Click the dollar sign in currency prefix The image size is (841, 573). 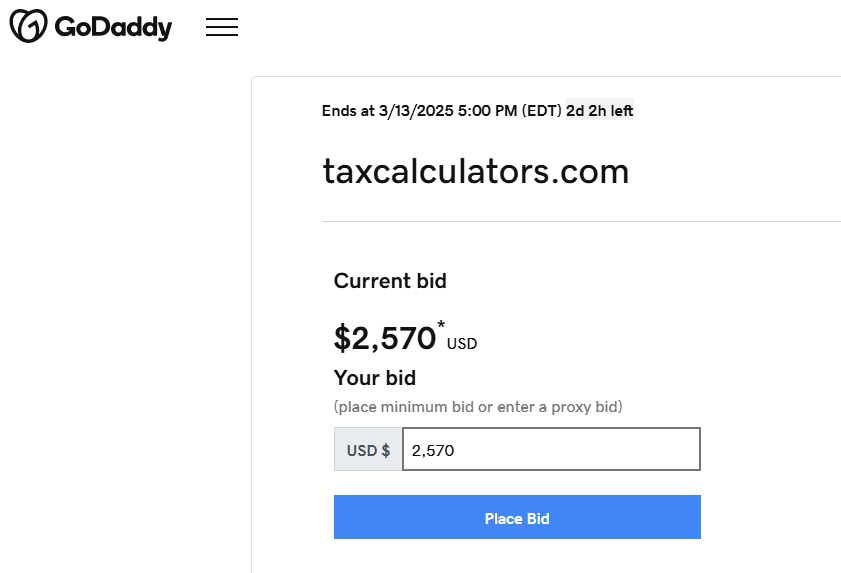pos(386,450)
